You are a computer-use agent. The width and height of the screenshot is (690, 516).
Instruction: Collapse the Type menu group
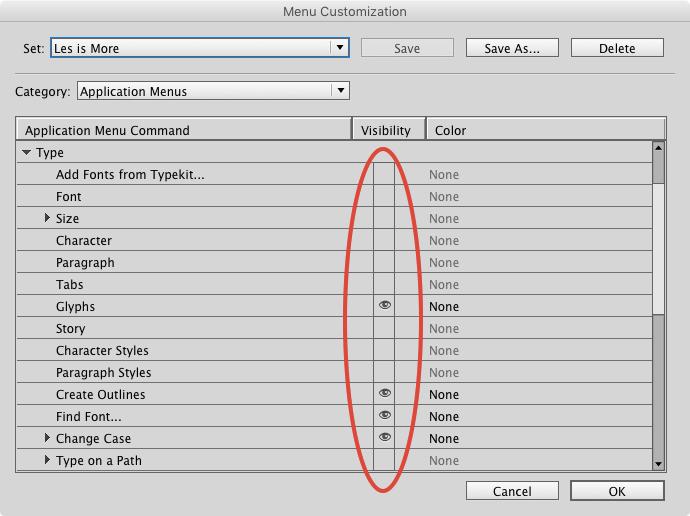click(26, 153)
